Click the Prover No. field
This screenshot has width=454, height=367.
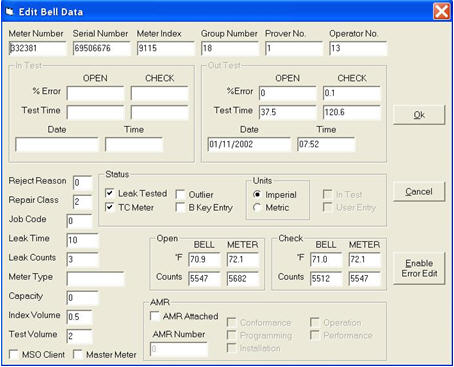pos(294,48)
